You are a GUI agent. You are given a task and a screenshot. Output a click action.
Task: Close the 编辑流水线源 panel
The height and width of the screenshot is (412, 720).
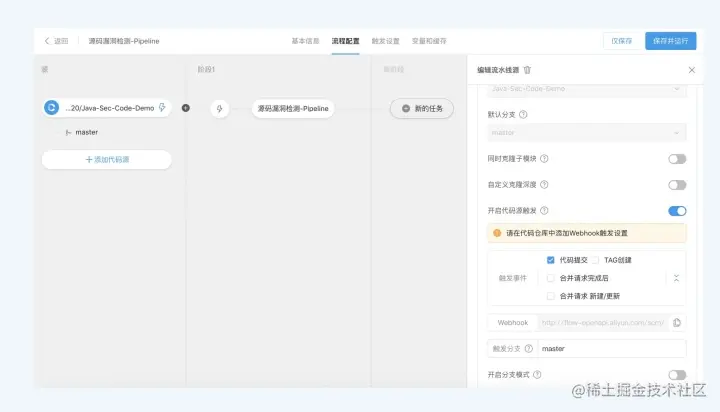pos(692,70)
